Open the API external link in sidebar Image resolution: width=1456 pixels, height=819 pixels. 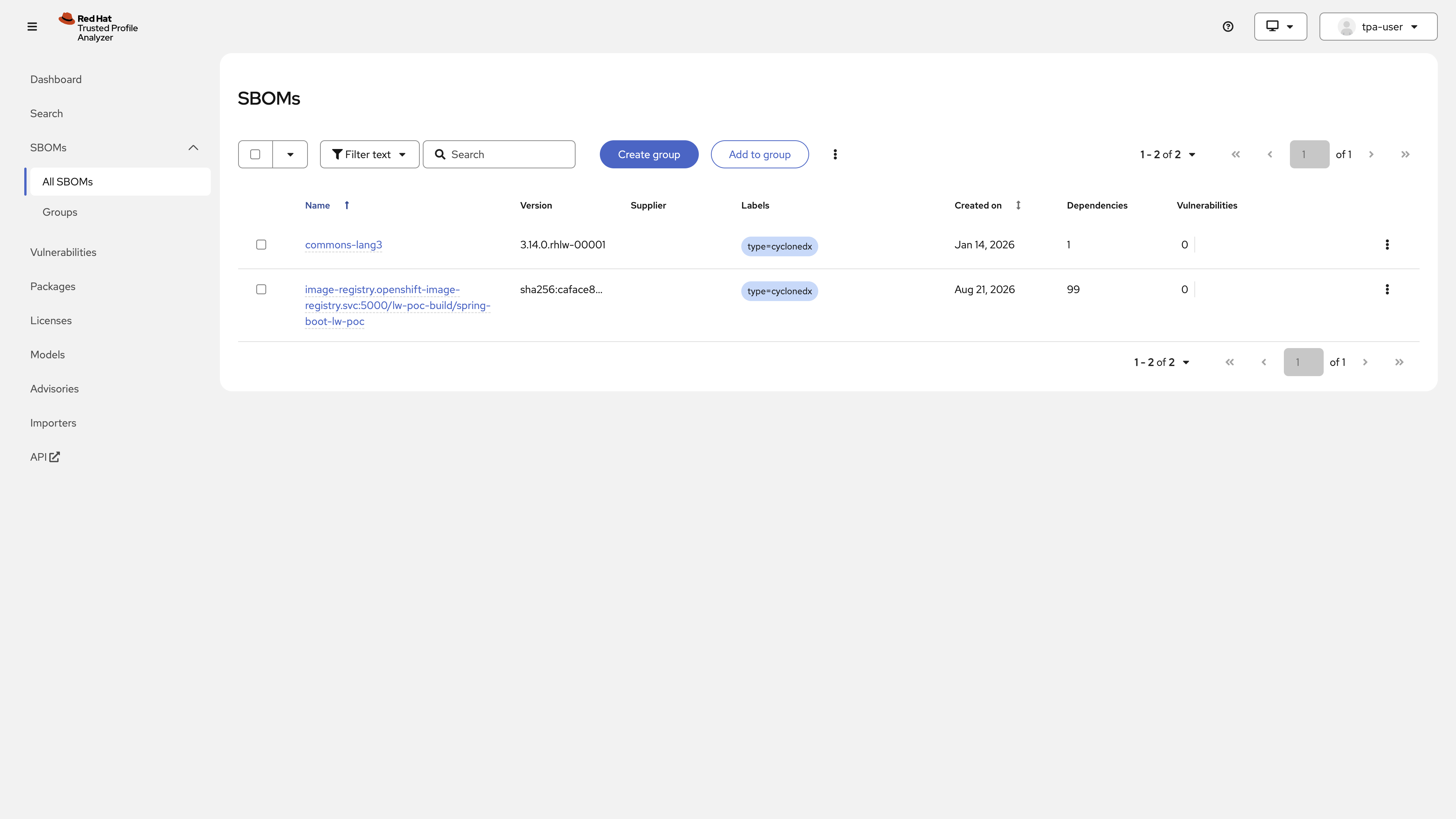coord(45,457)
